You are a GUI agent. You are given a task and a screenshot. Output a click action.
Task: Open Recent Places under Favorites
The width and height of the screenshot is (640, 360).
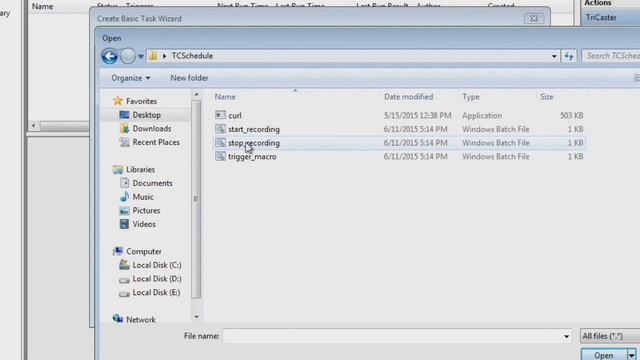156,142
